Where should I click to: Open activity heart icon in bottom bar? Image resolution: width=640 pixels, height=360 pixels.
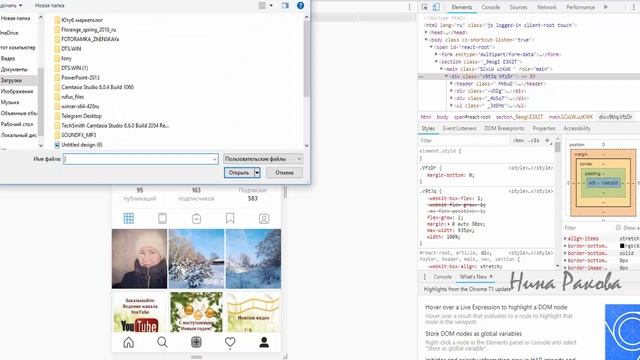[x=230, y=342]
